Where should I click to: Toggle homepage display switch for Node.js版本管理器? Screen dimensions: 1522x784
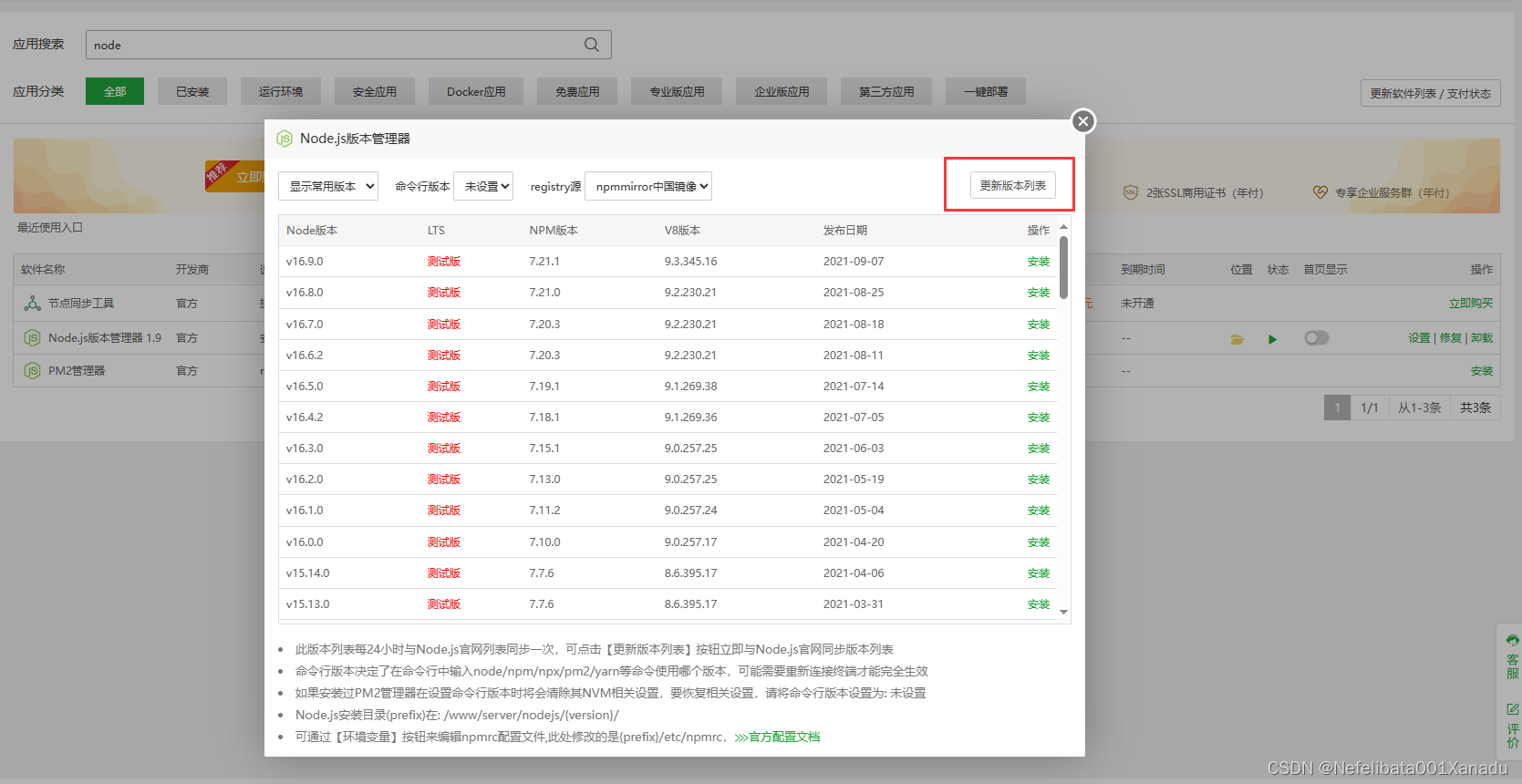[x=1316, y=338]
